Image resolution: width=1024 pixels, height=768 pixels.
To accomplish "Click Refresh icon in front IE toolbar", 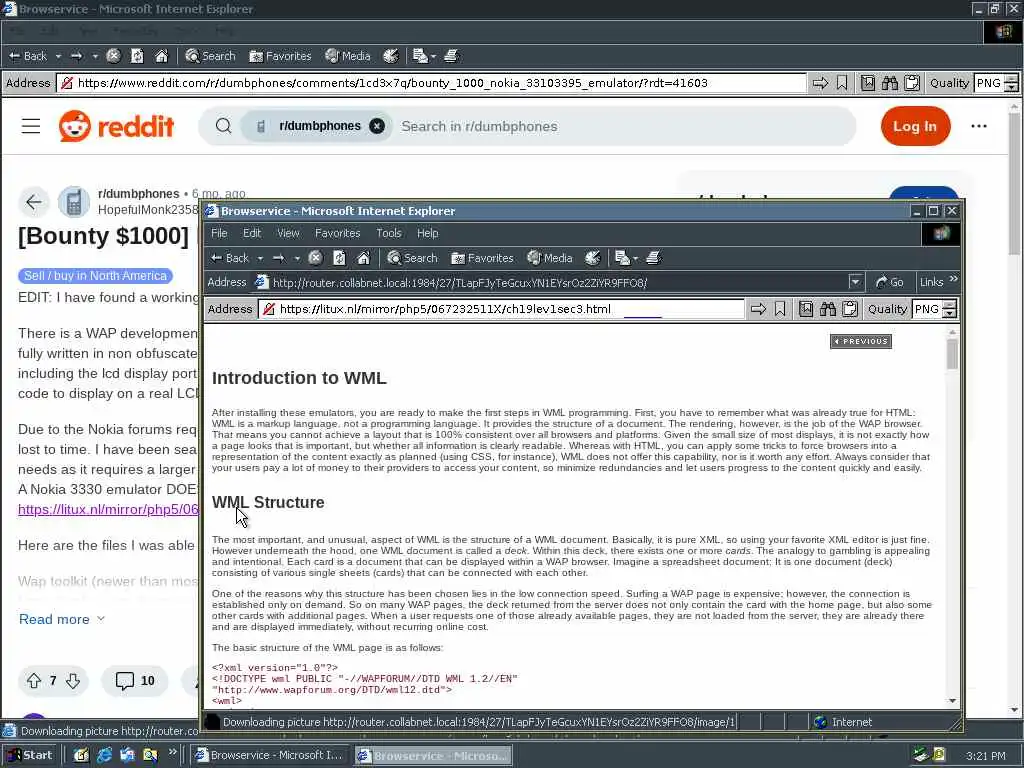I will (x=339, y=258).
